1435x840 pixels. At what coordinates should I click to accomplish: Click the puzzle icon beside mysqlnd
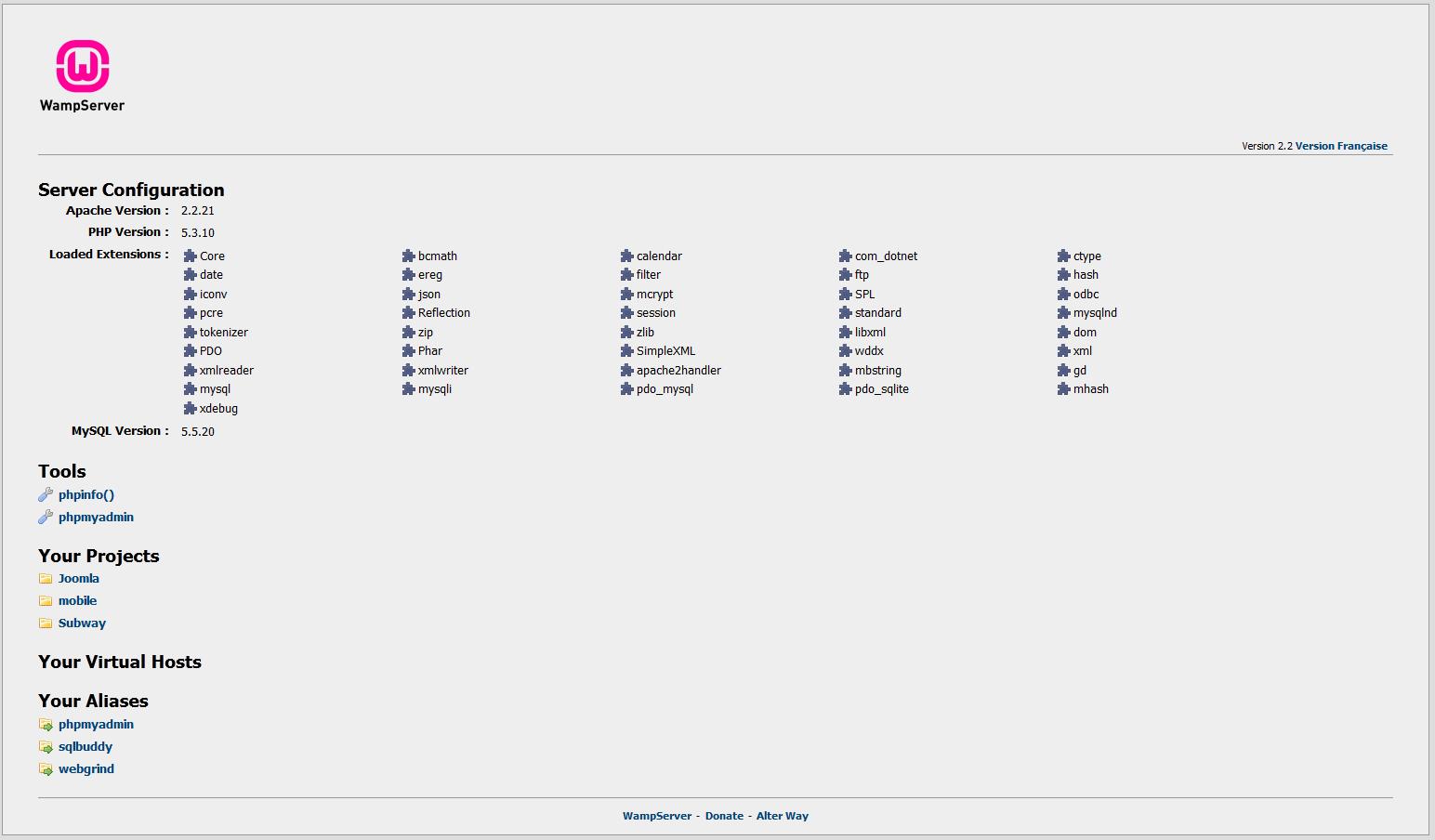[1064, 312]
